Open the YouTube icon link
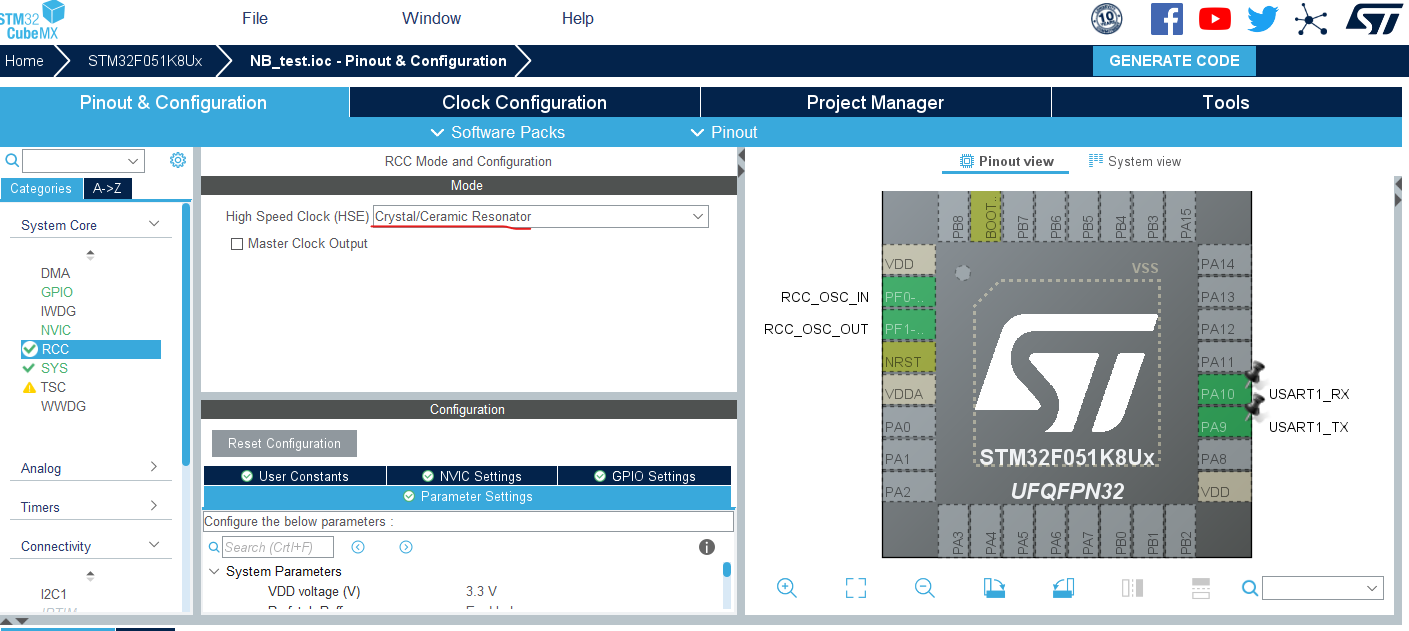Screen dimensions: 1409x631 [x=1215, y=18]
